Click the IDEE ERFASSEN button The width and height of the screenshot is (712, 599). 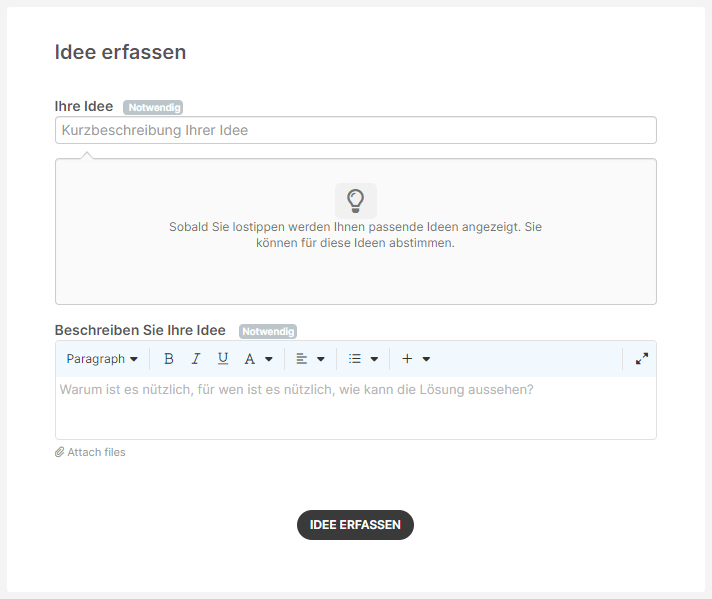click(355, 525)
